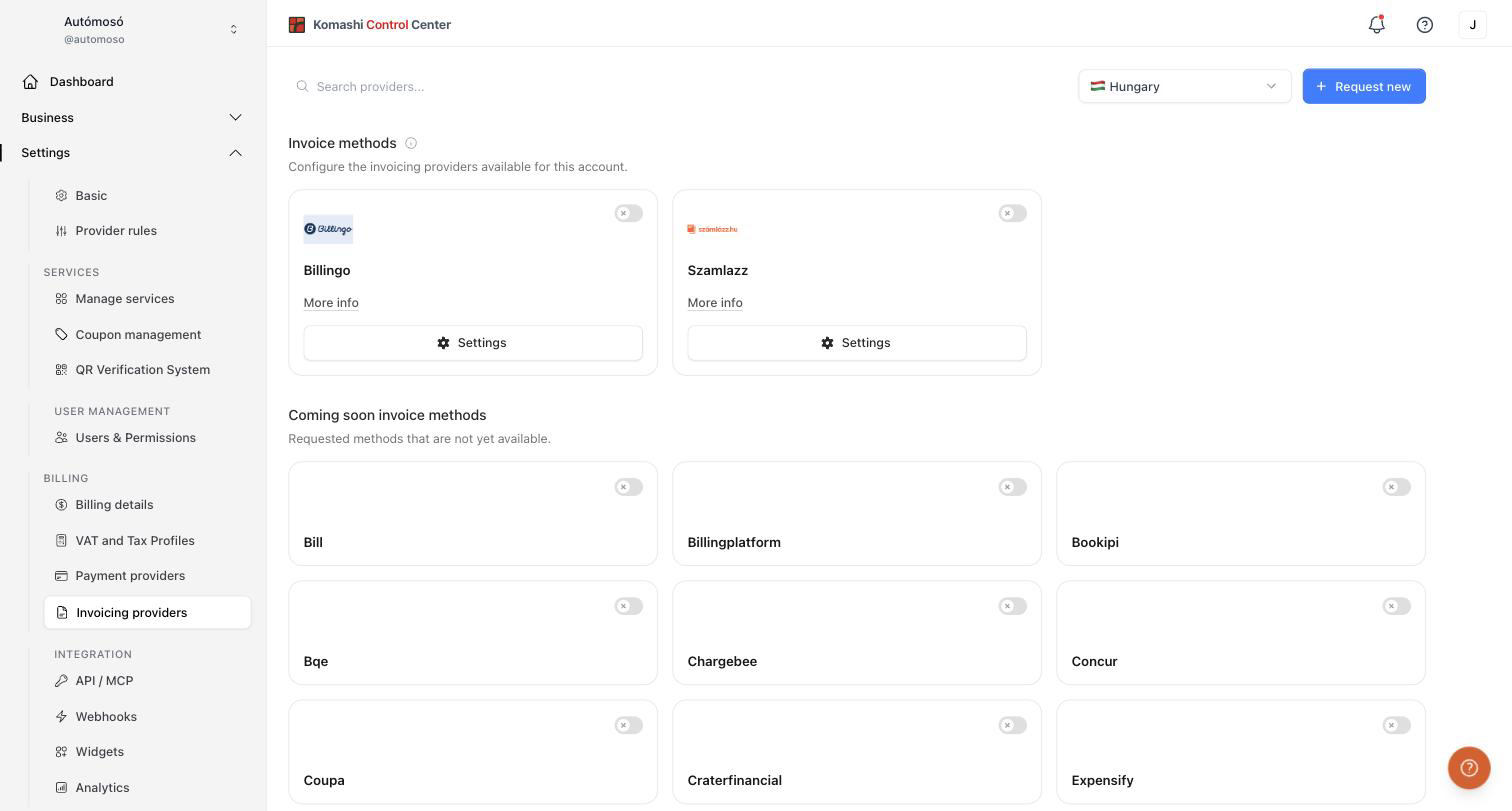Click the Webhooks lightning icon
Screen dimensions: 1512x811
(61, 717)
